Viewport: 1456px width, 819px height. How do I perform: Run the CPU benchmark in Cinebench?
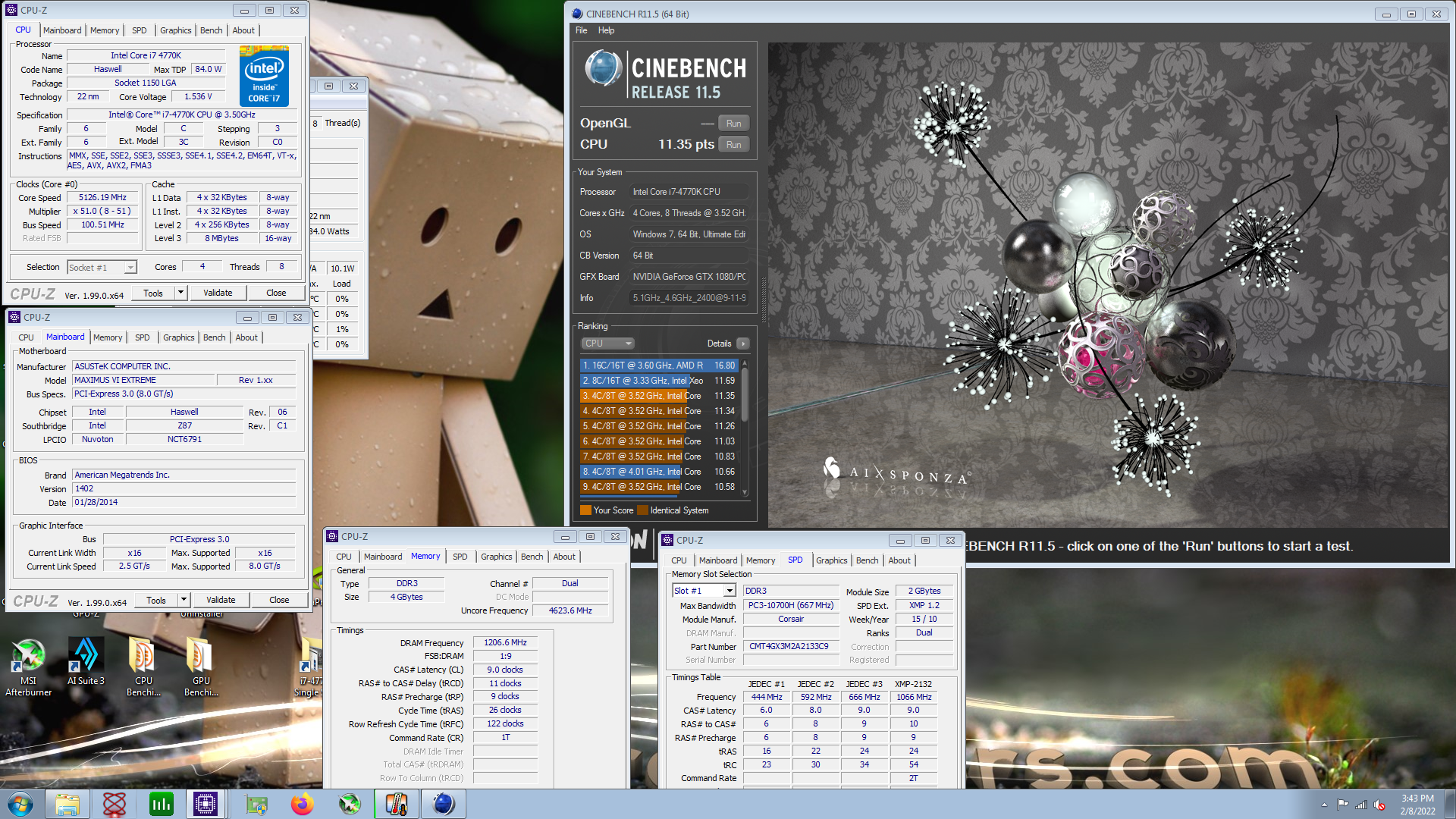pos(733,145)
